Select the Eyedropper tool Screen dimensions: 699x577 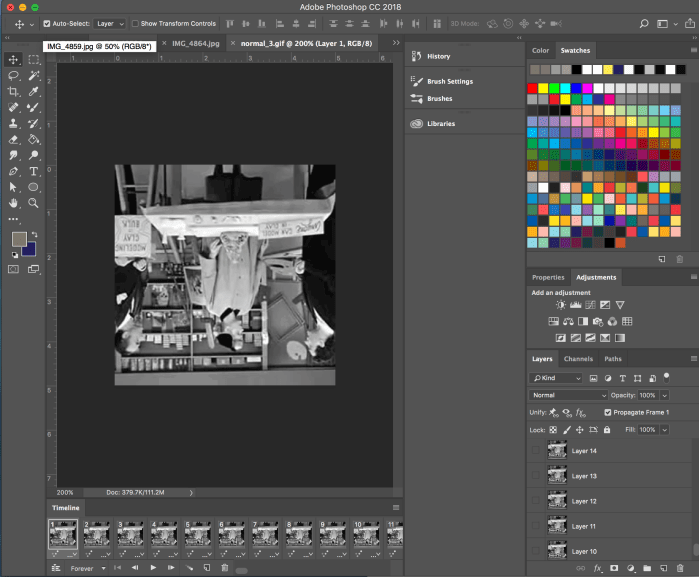33,91
